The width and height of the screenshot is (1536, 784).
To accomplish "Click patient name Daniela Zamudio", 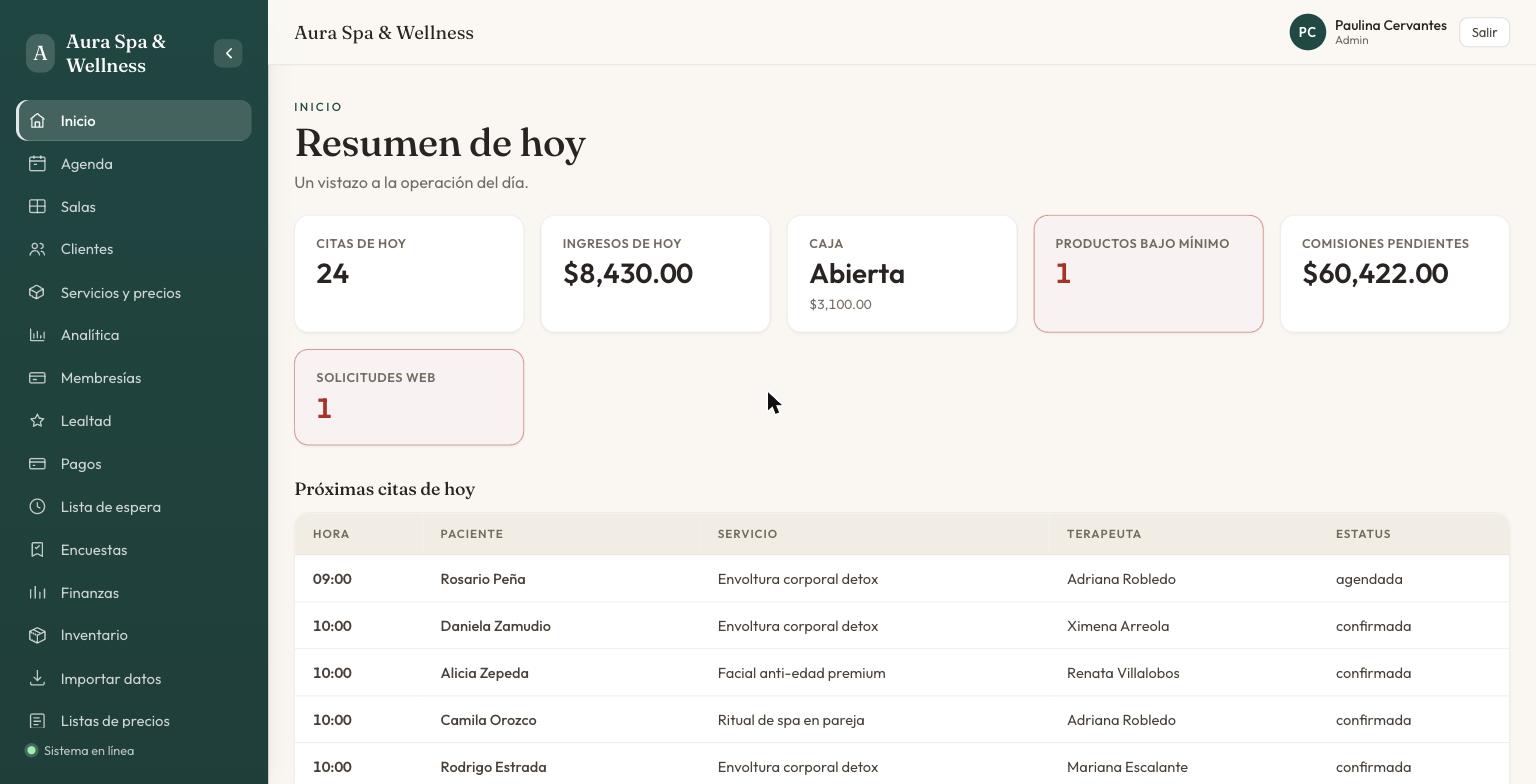I will [496, 626].
